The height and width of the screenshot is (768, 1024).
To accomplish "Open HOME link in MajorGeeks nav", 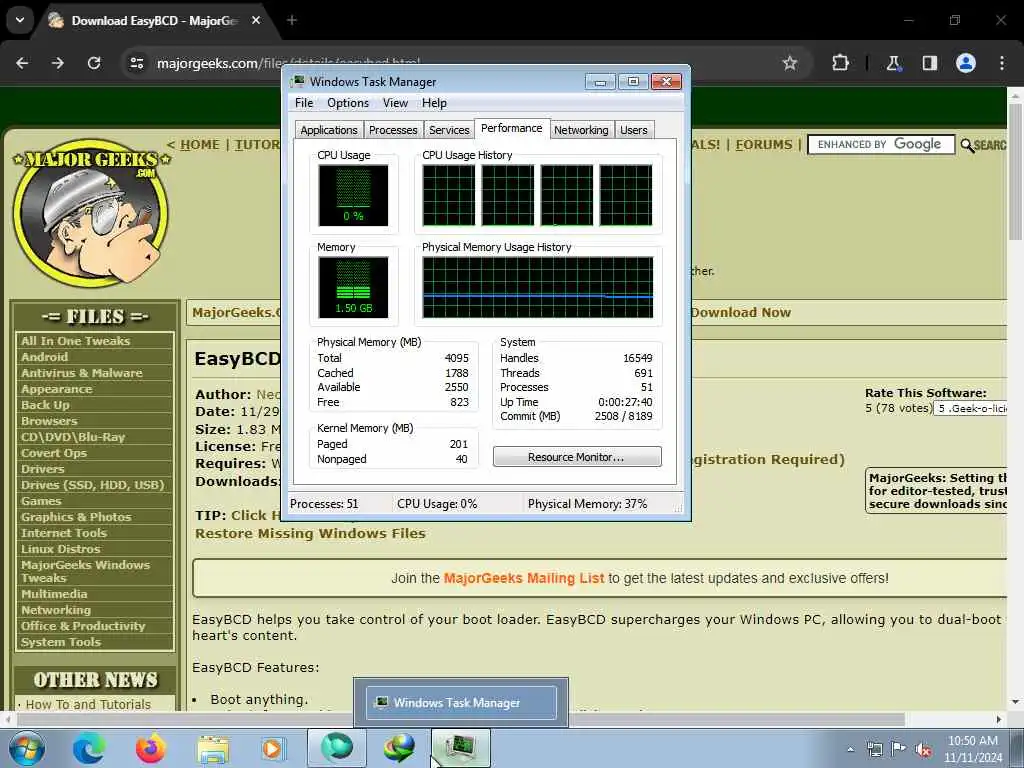I will pos(199,144).
